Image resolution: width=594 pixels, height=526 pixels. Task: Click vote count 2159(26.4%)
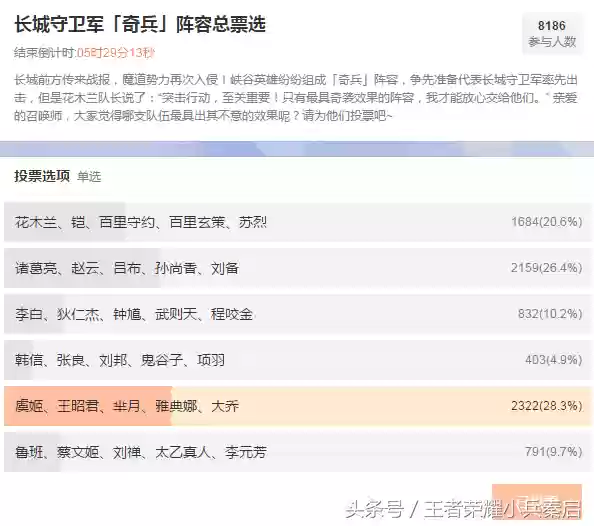547,268
